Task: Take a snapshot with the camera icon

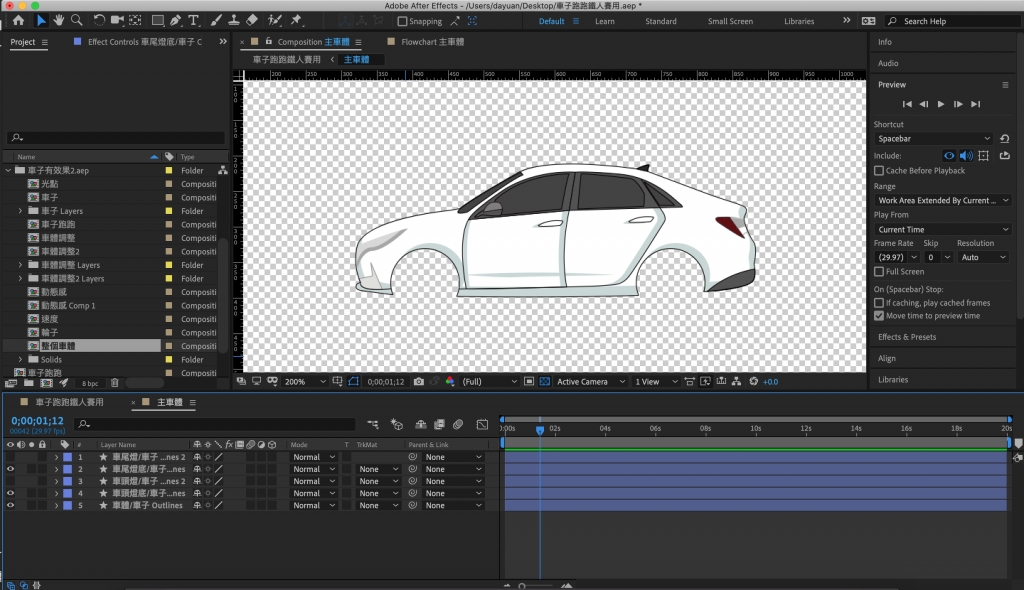Action: tap(418, 382)
